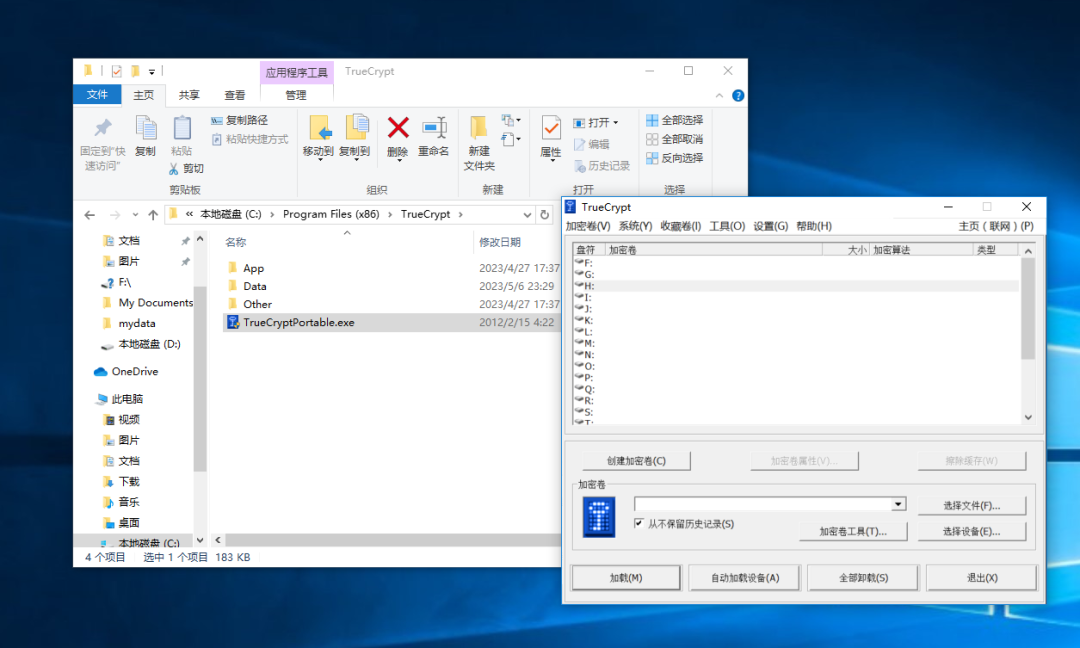Viewport: 1080px width, 648px height.
Task: Click the New Folder icon
Action: coord(479,129)
